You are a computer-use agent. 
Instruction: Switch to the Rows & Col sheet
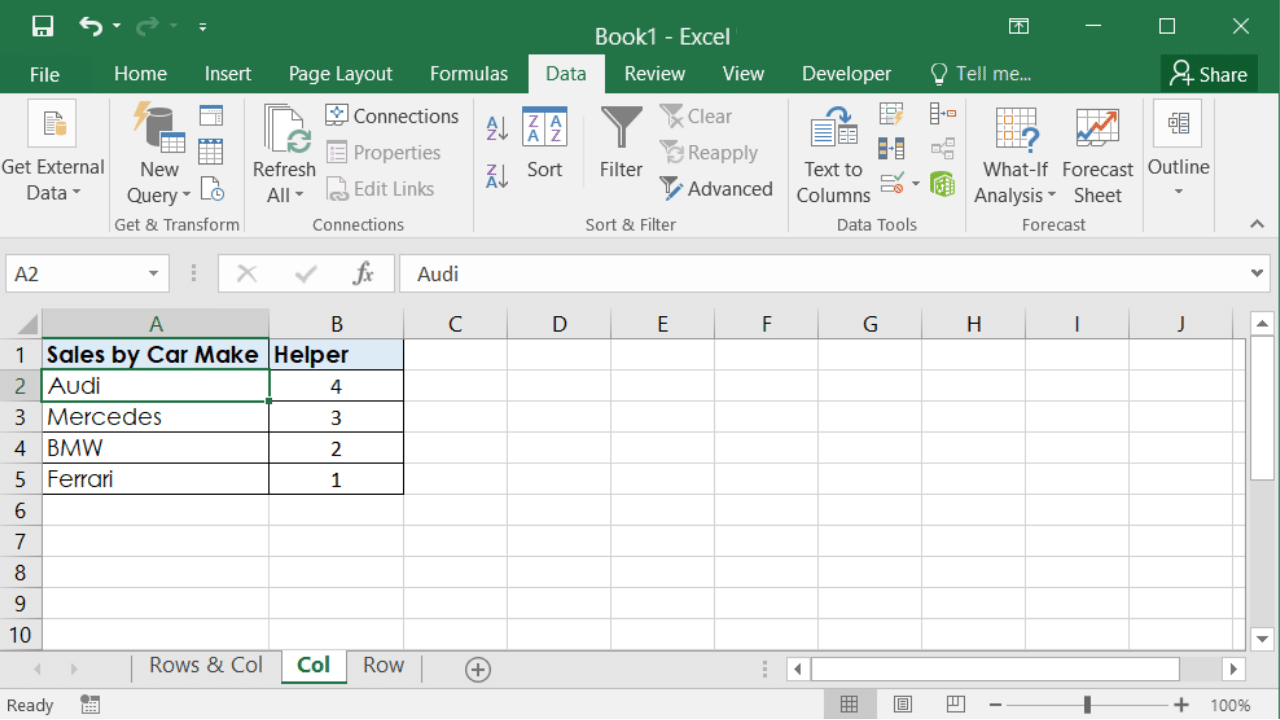(x=206, y=666)
